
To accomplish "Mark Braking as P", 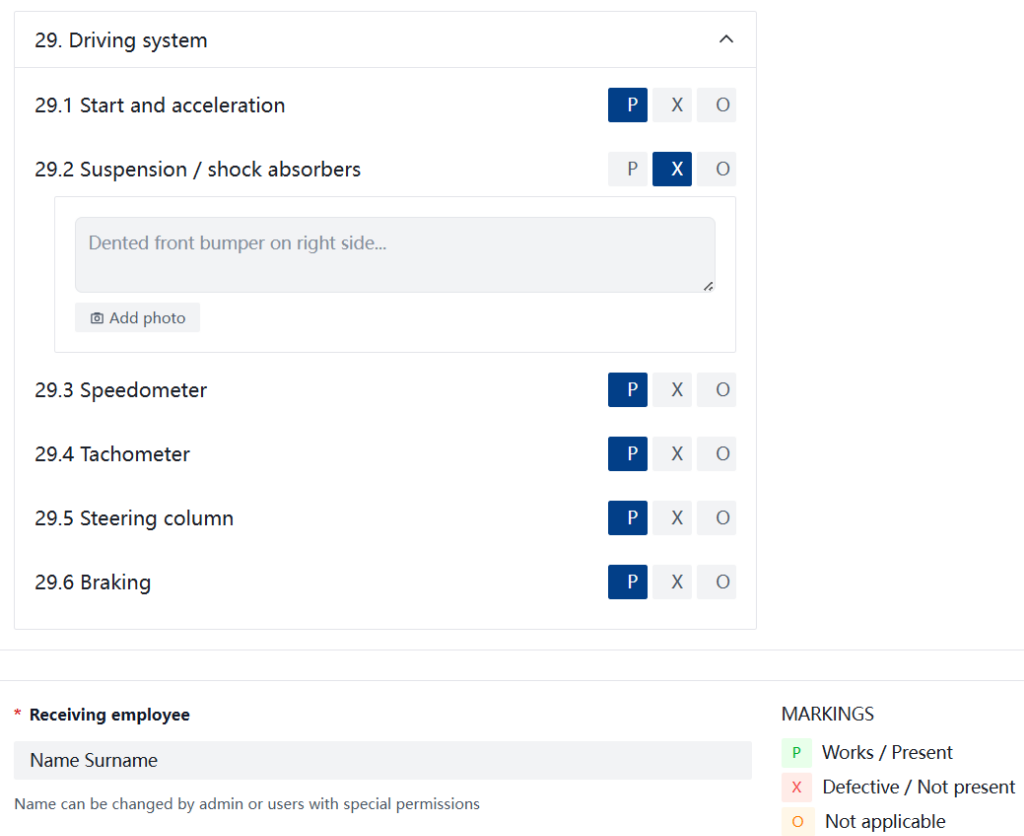I will point(628,581).
